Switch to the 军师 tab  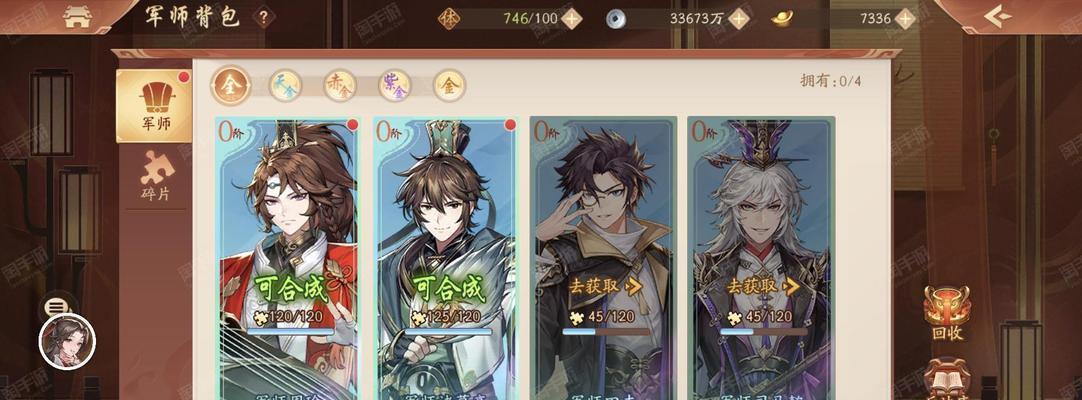(154, 106)
